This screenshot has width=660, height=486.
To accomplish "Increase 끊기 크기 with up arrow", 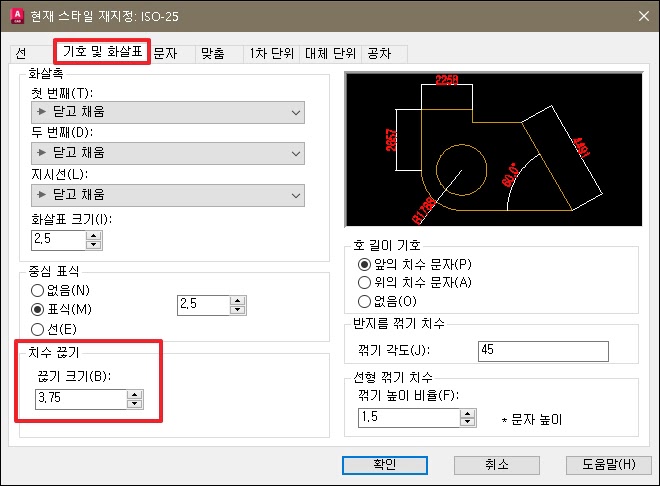I will (x=135, y=395).
